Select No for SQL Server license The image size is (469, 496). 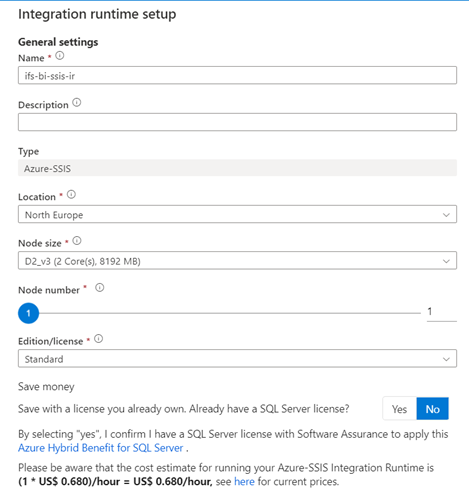[432, 409]
